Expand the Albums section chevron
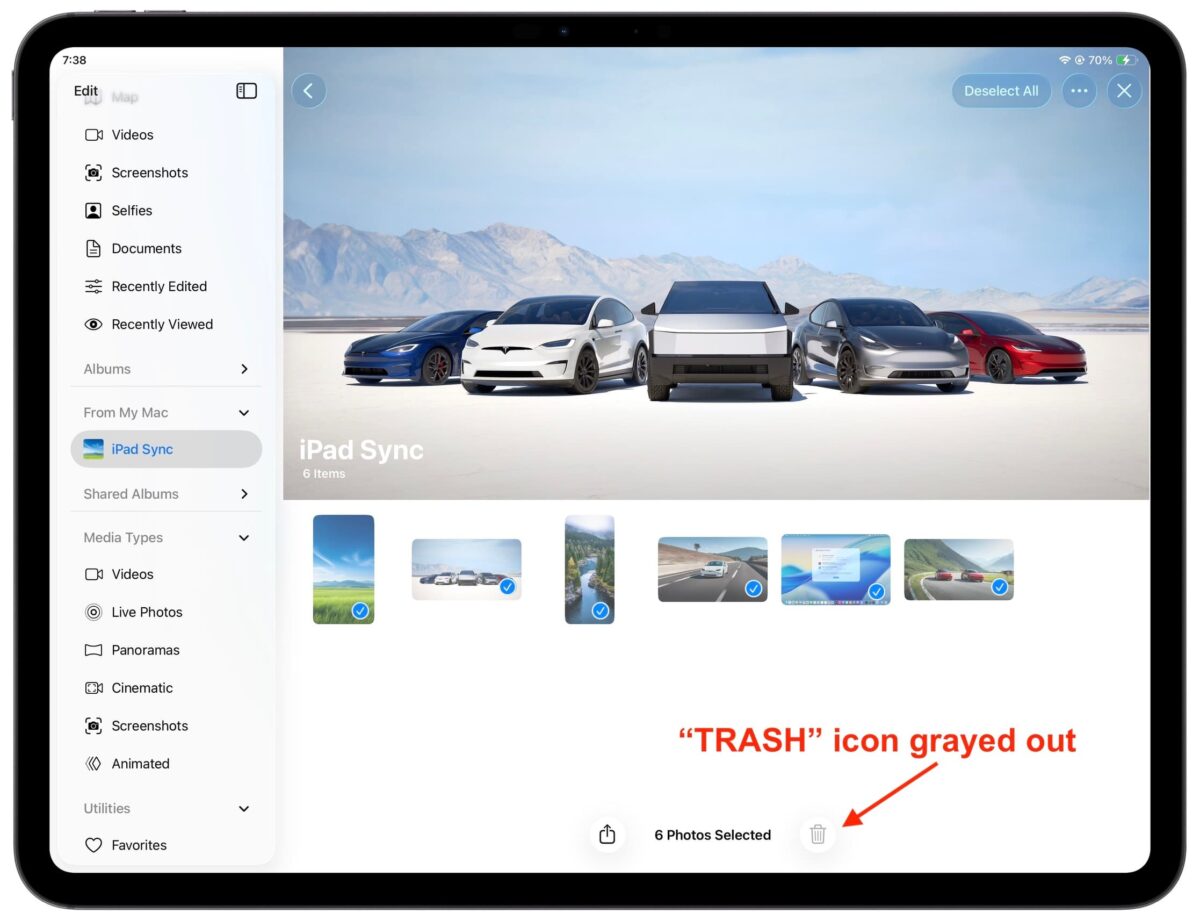The height and width of the screenshot is (920, 1200). pos(244,369)
